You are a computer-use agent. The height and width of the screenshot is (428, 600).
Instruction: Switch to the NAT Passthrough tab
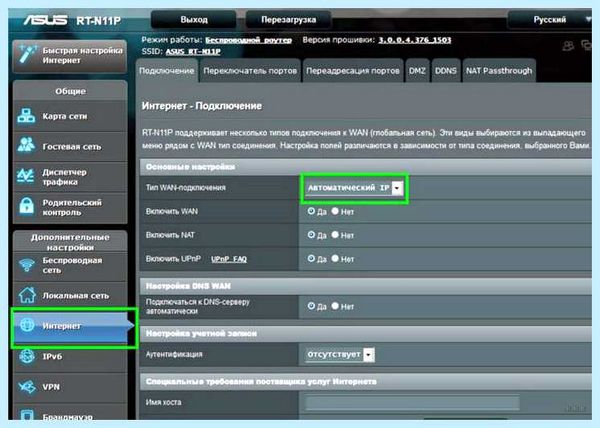(x=499, y=71)
